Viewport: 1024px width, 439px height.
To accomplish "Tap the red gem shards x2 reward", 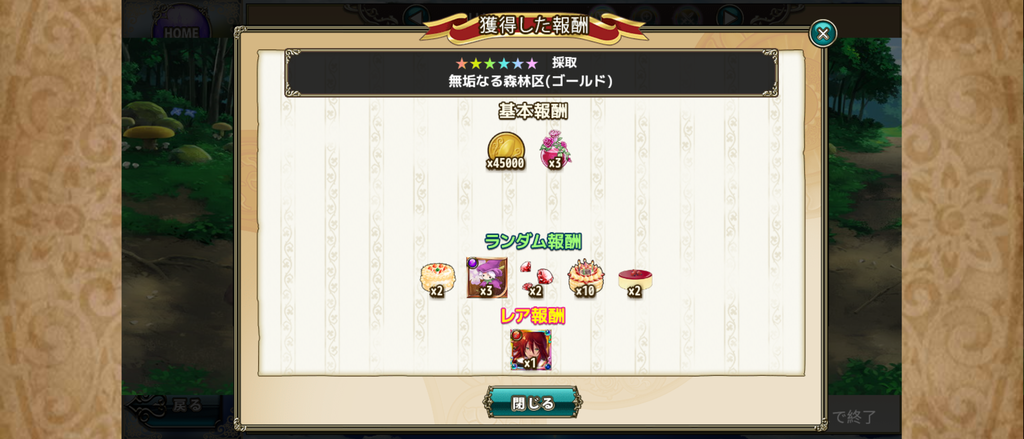I will pos(535,279).
